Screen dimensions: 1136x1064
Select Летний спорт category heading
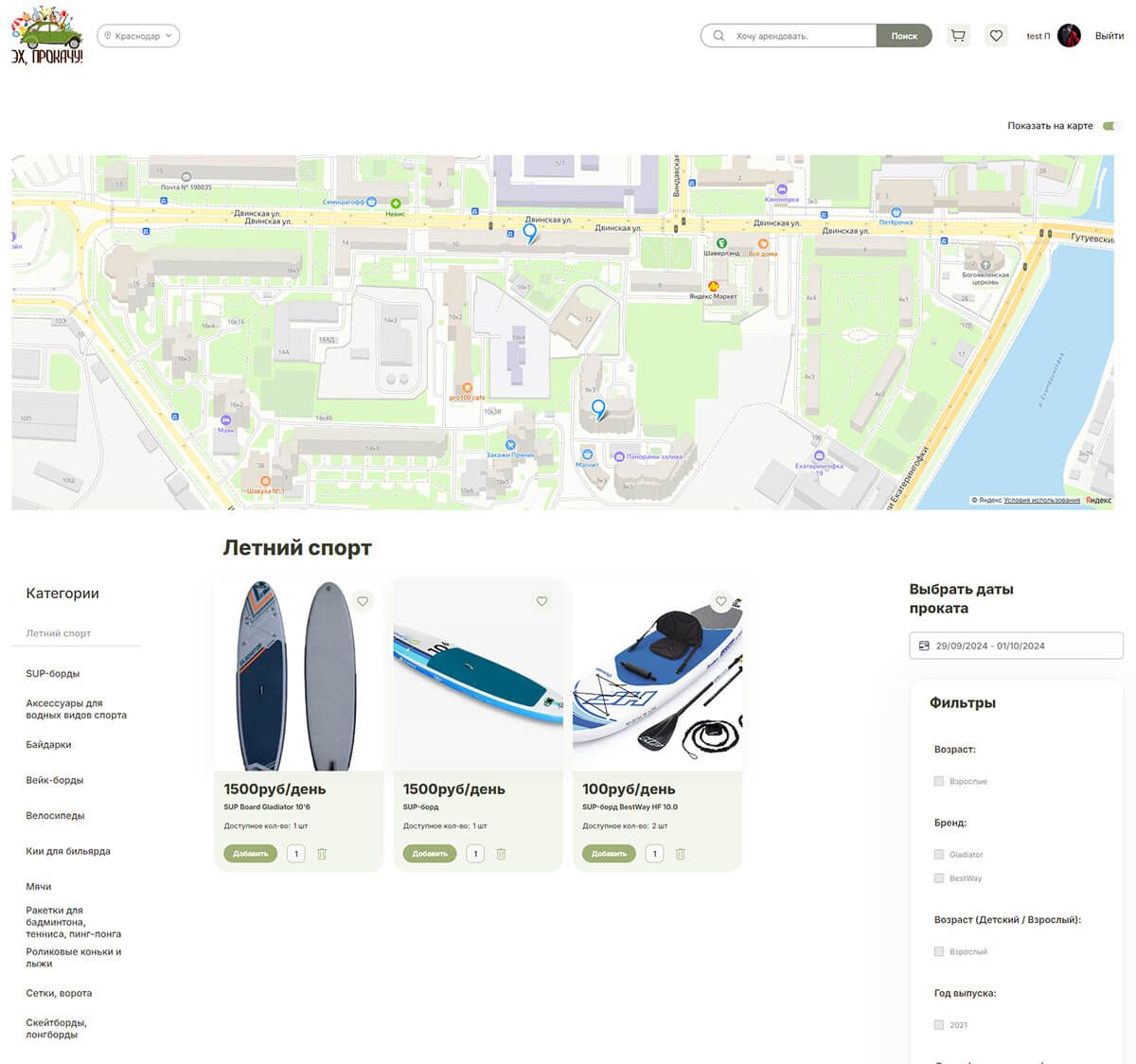click(x=59, y=633)
